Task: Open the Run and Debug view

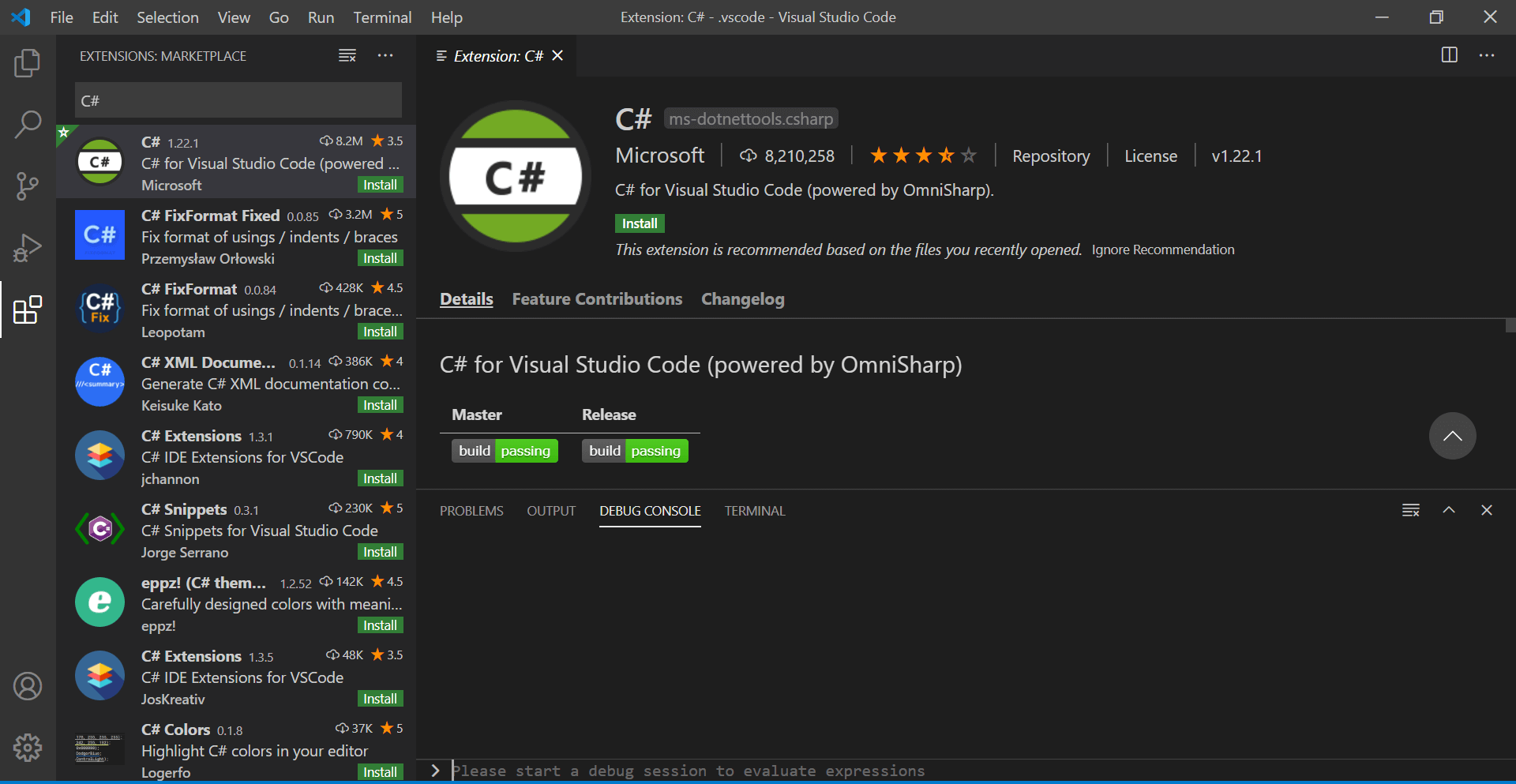Action: 28,247
